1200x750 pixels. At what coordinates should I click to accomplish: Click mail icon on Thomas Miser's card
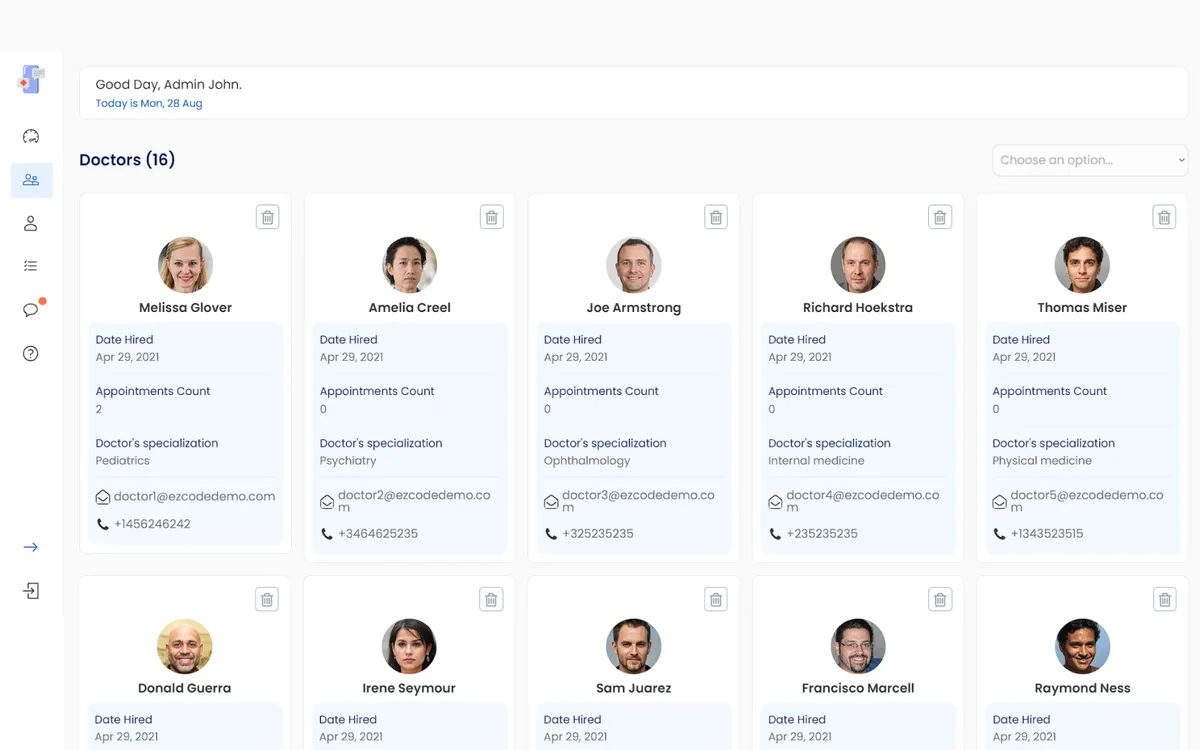point(999,502)
